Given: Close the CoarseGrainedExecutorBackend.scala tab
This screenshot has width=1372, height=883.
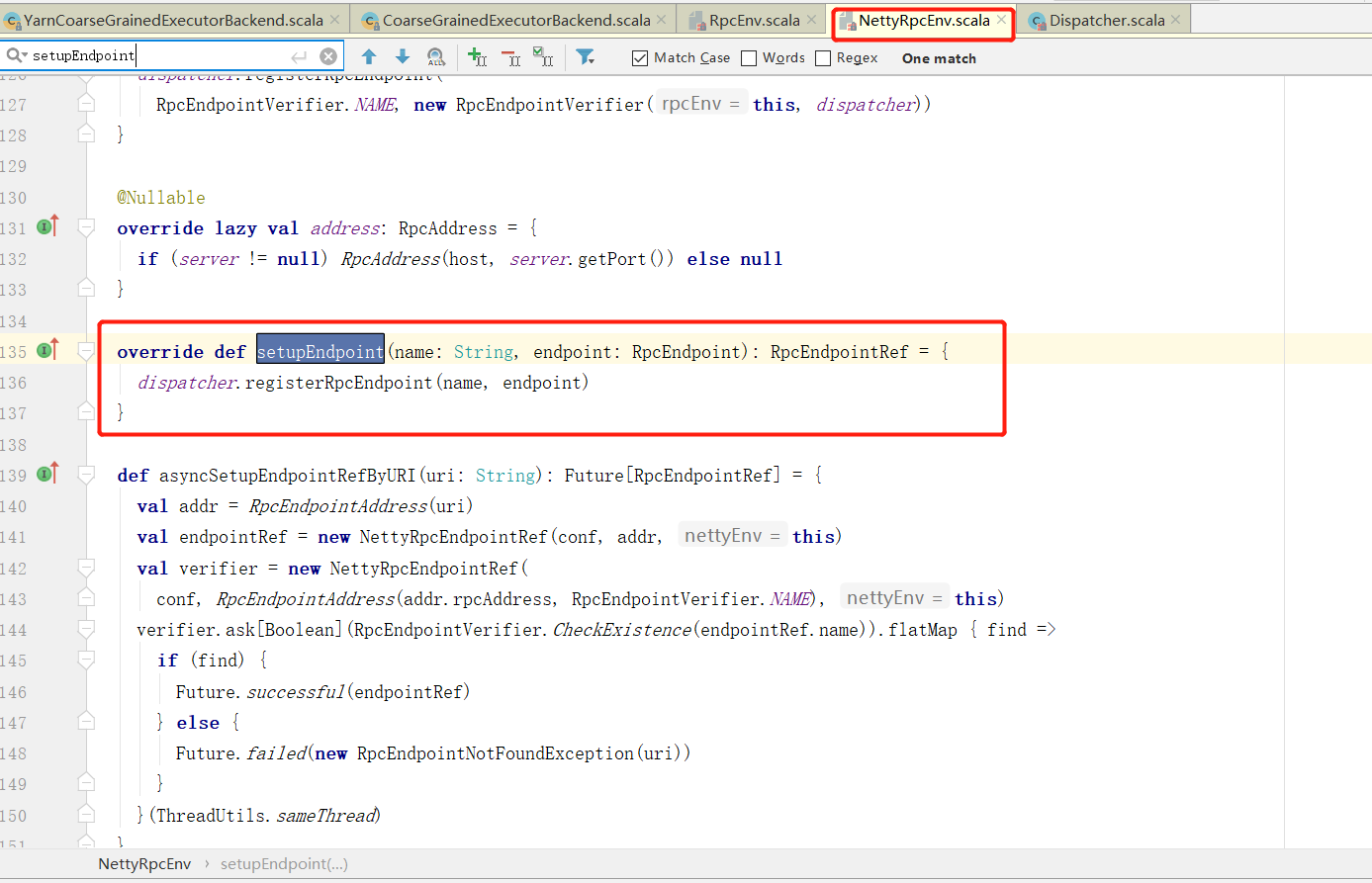Looking at the screenshot, I should click(x=662, y=20).
